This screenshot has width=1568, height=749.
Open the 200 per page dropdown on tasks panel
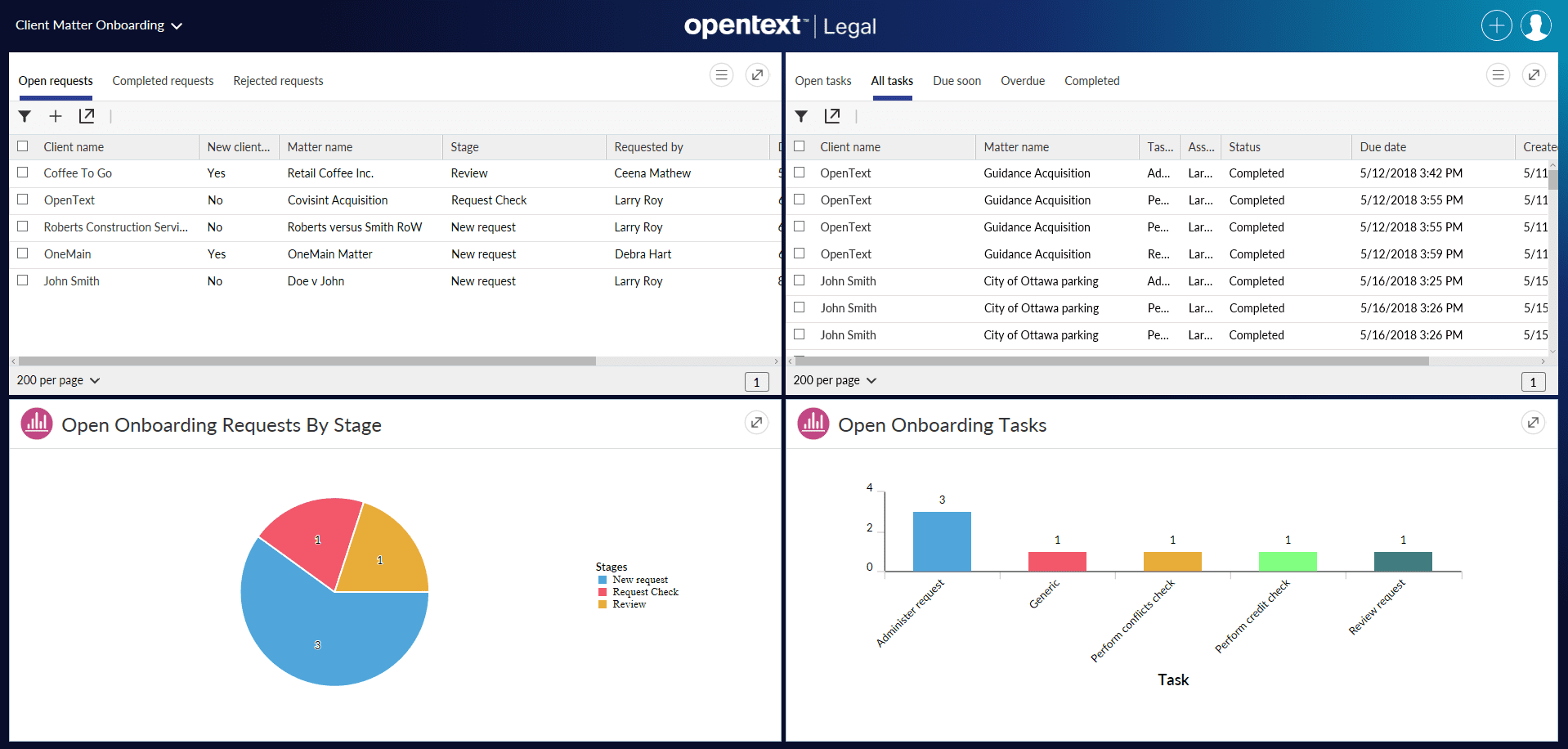coord(834,380)
